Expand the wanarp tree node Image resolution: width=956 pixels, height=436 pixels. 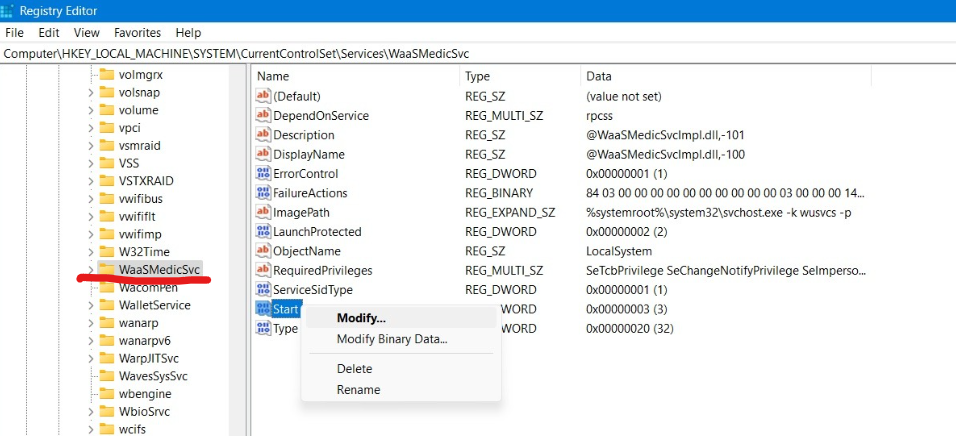[x=90, y=323]
